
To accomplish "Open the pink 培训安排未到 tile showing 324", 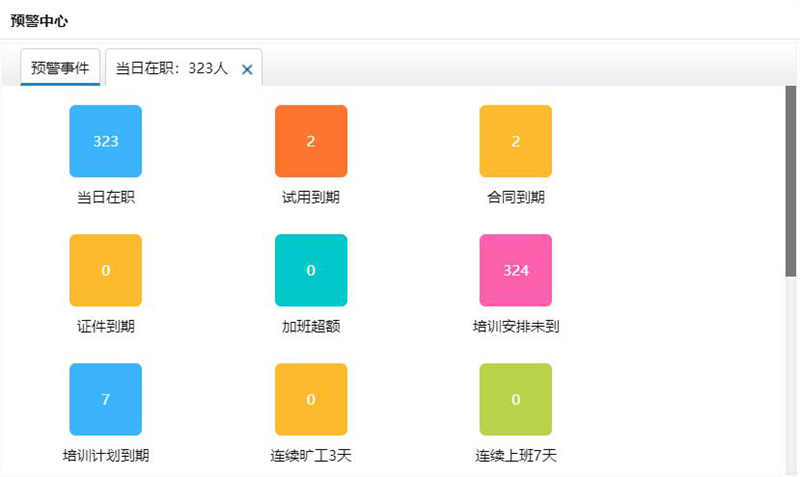I will (516, 270).
